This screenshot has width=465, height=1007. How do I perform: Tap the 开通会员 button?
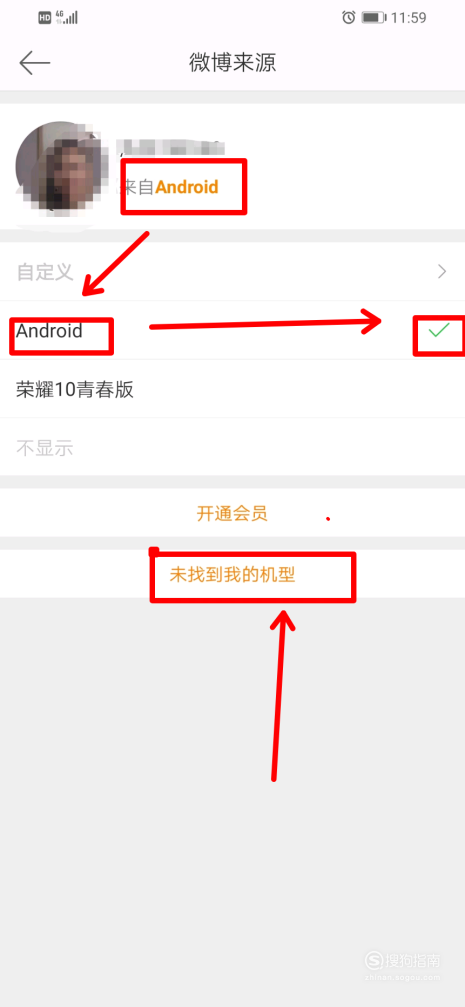[232, 513]
